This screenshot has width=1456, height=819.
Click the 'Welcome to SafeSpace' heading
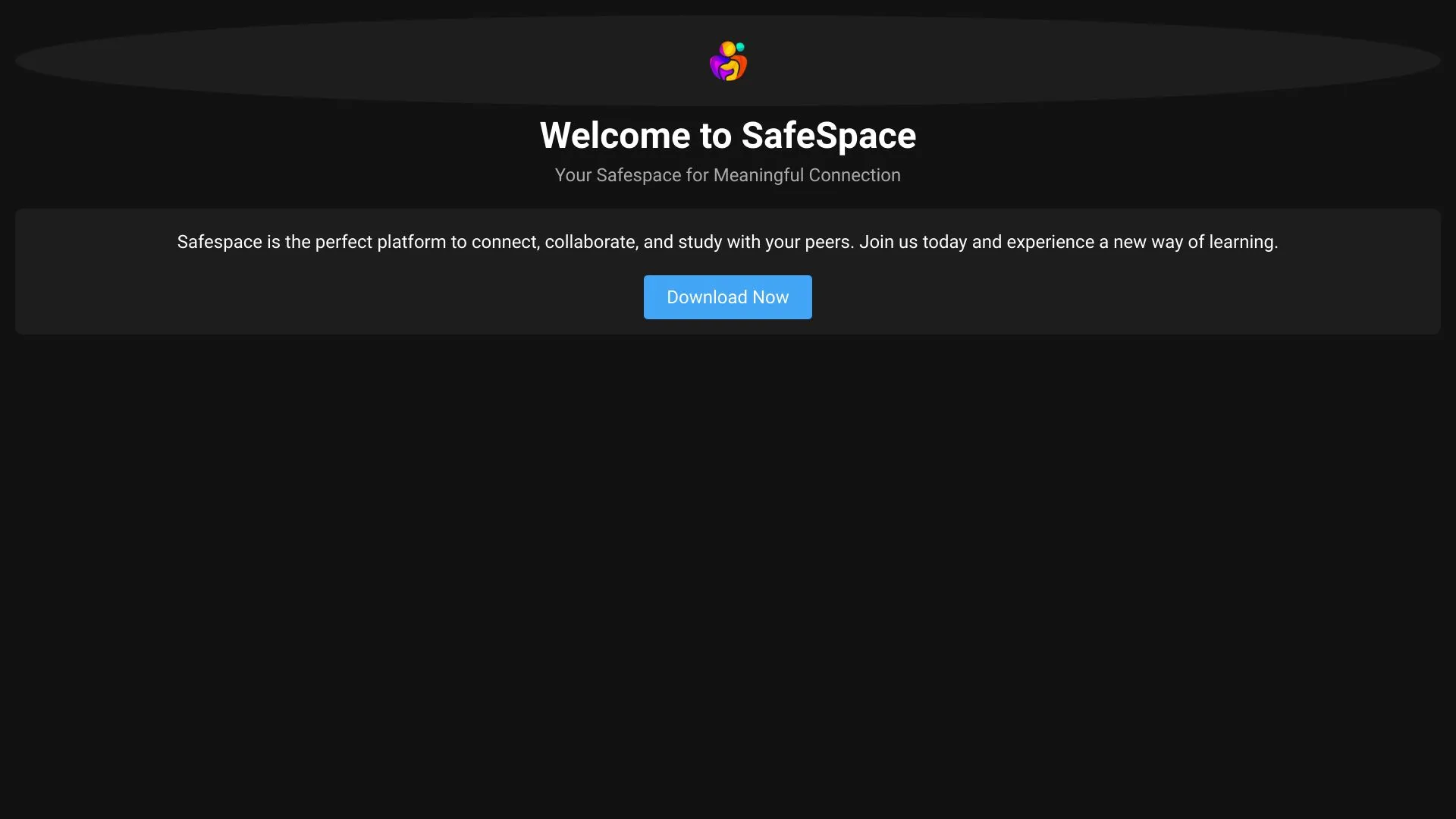pyautogui.click(x=728, y=136)
